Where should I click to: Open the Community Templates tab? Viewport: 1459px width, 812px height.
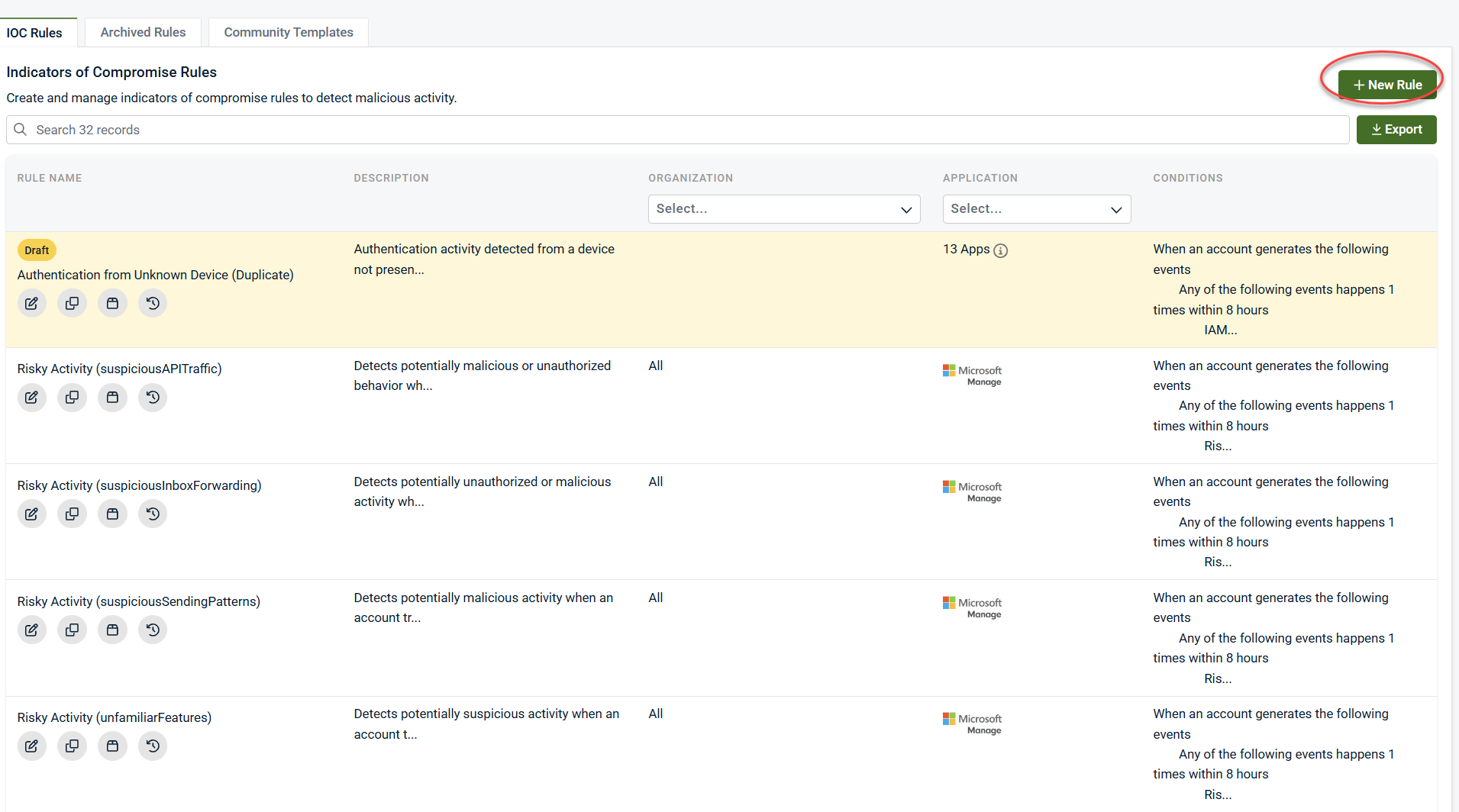[289, 32]
